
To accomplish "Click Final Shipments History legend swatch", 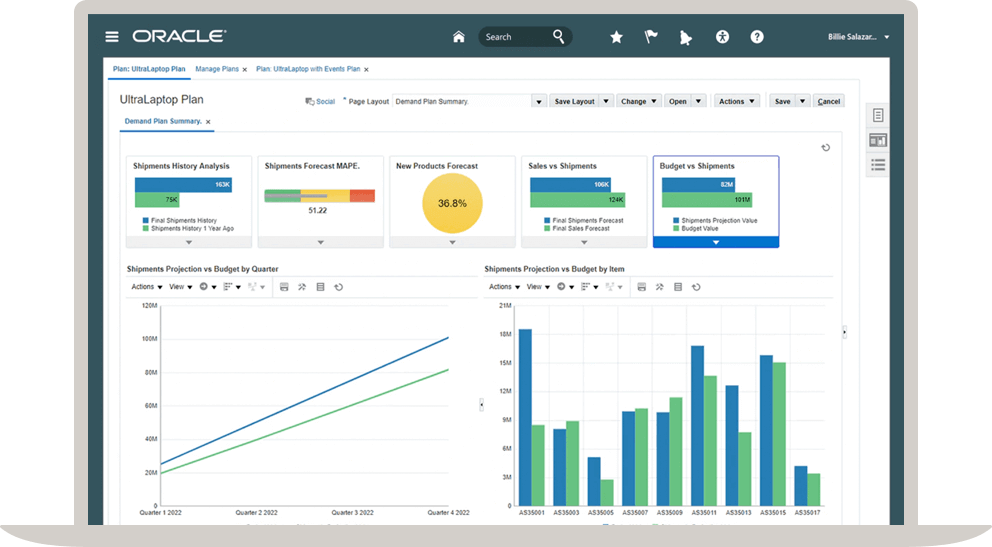I will [x=146, y=221].
